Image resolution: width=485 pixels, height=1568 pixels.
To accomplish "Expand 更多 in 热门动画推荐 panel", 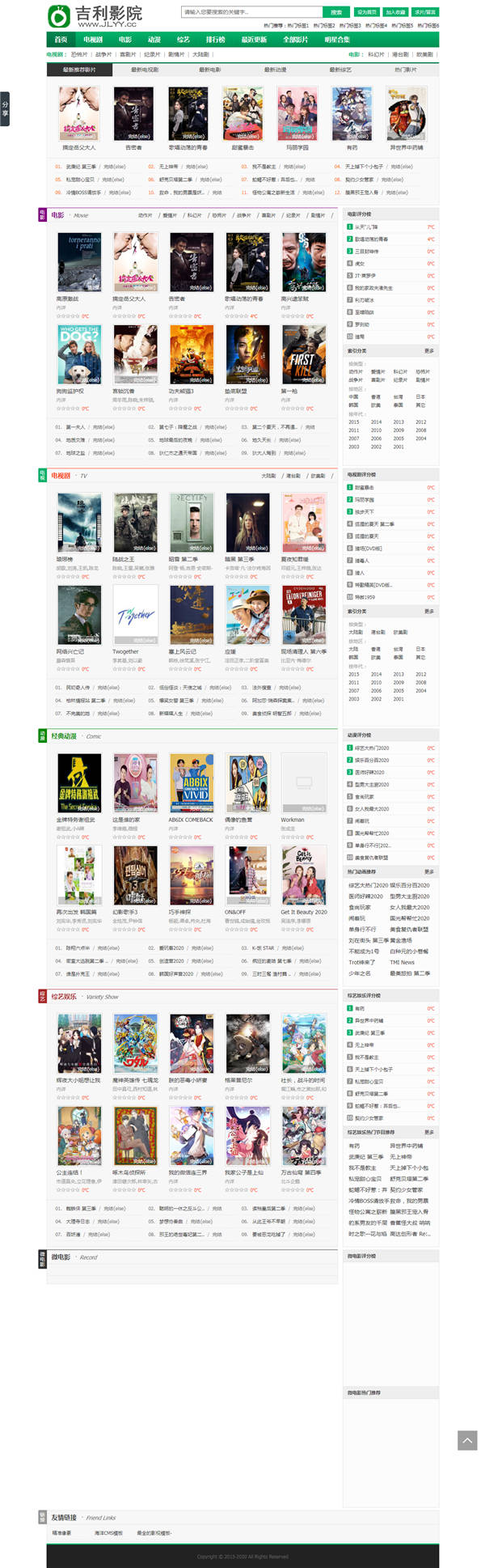I will [429, 872].
